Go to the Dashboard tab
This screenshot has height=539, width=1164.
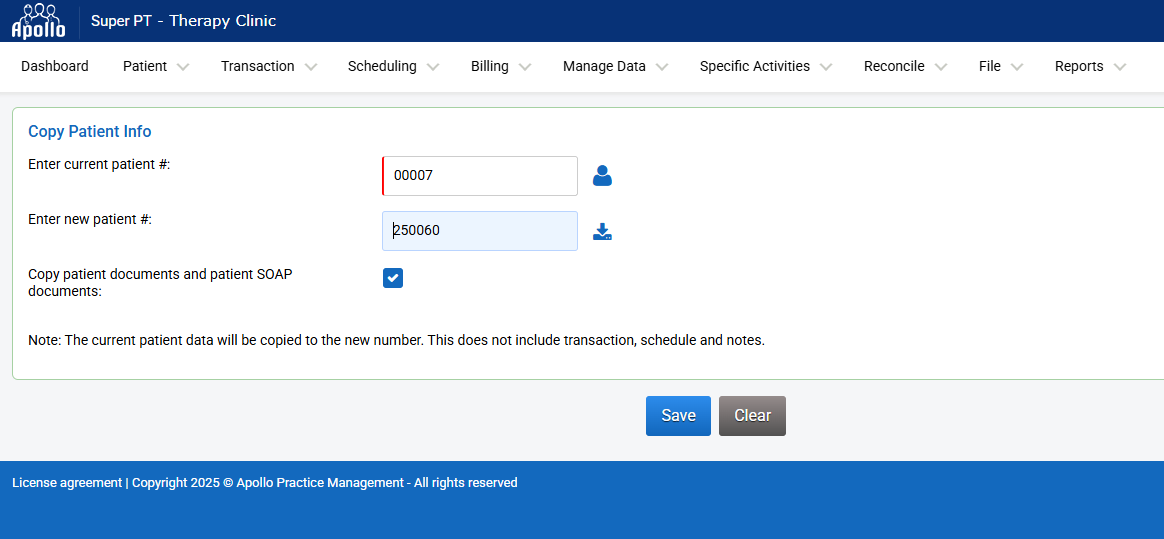[55, 67]
